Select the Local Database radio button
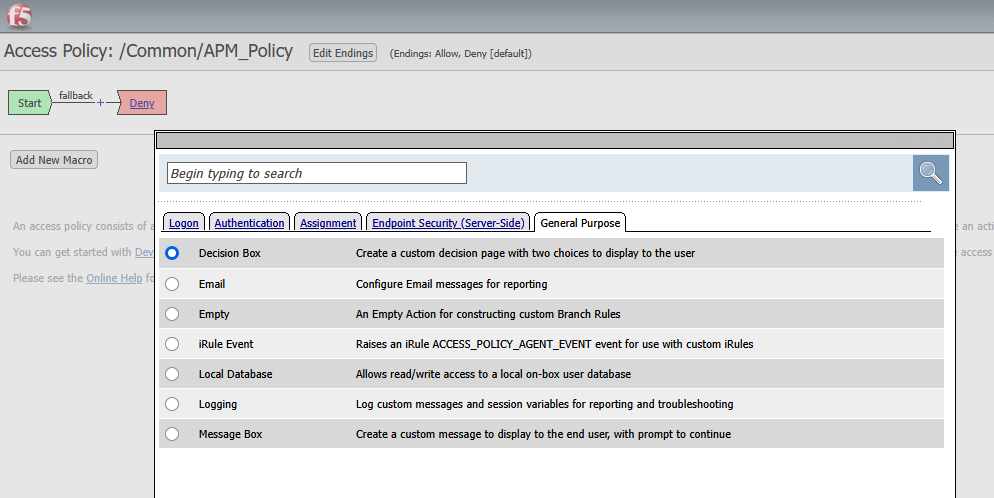This screenshot has width=994, height=498. tap(172, 374)
